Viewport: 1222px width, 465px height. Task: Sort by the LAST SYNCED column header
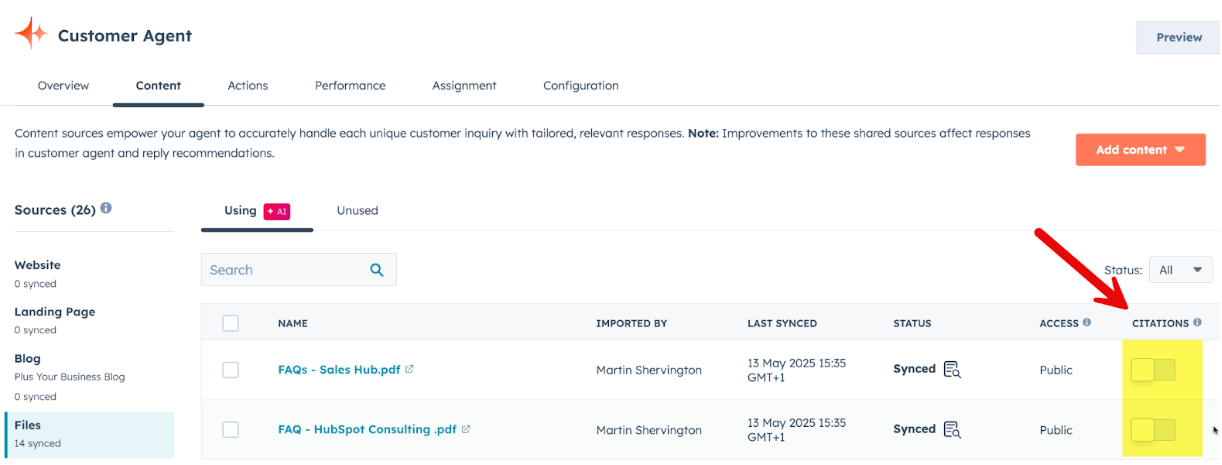click(x=782, y=324)
